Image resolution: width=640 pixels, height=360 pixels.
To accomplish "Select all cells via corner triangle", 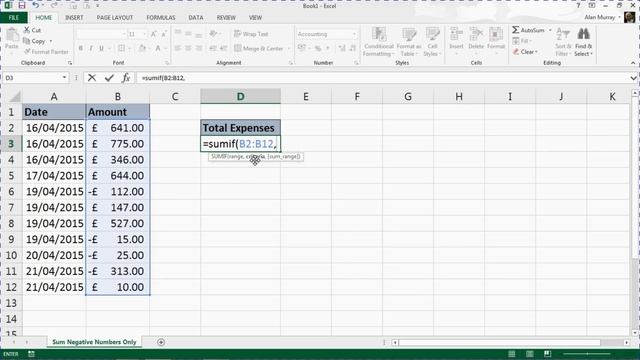I will pos(15,97).
